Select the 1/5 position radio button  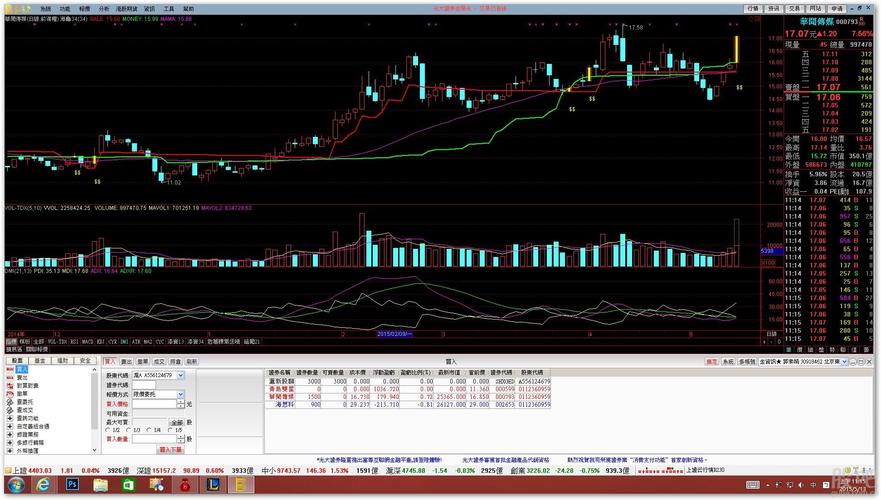pos(170,430)
